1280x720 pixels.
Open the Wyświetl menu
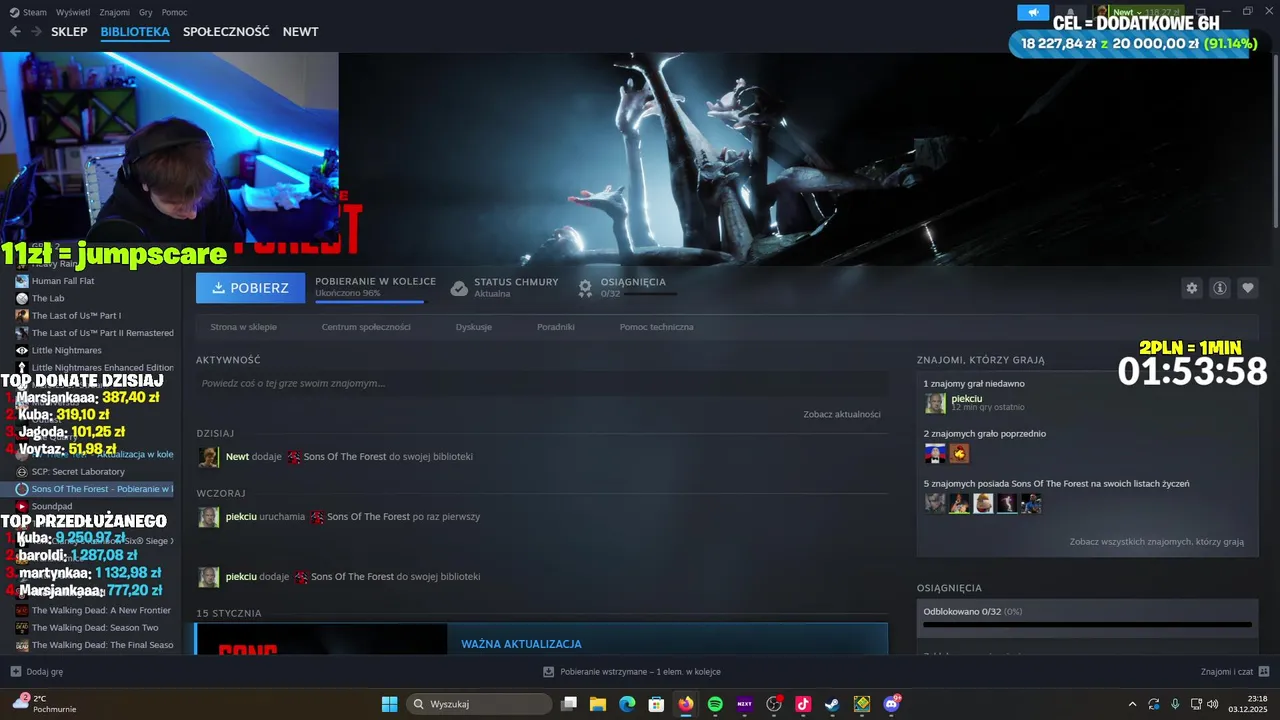pyautogui.click(x=73, y=12)
